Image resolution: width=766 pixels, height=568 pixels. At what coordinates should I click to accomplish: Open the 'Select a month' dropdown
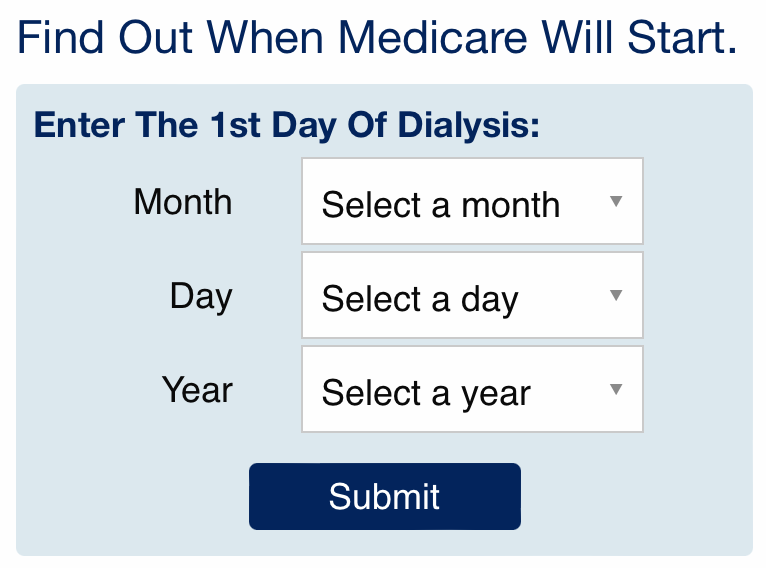[472, 201]
